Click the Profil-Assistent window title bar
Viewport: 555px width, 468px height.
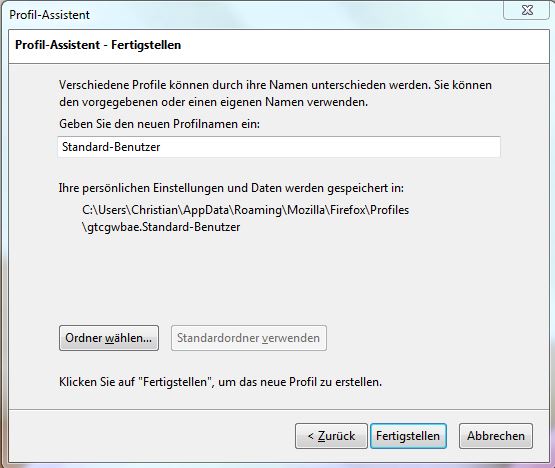pyautogui.click(x=248, y=15)
